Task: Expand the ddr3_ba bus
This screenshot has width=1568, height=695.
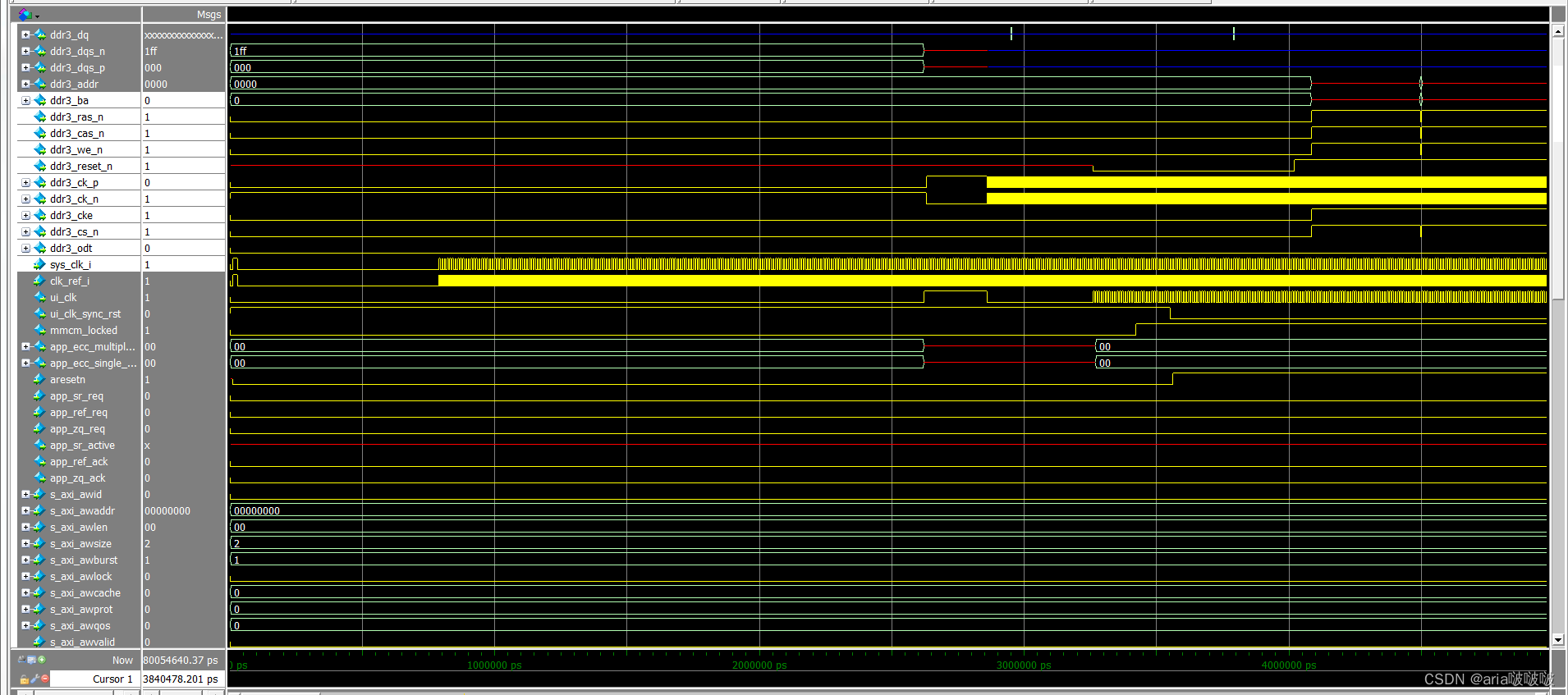Action: point(25,100)
